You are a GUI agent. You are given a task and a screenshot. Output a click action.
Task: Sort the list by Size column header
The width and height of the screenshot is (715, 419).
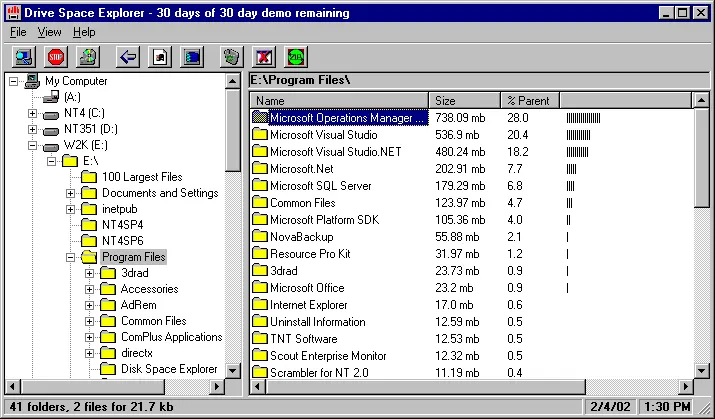coord(465,100)
